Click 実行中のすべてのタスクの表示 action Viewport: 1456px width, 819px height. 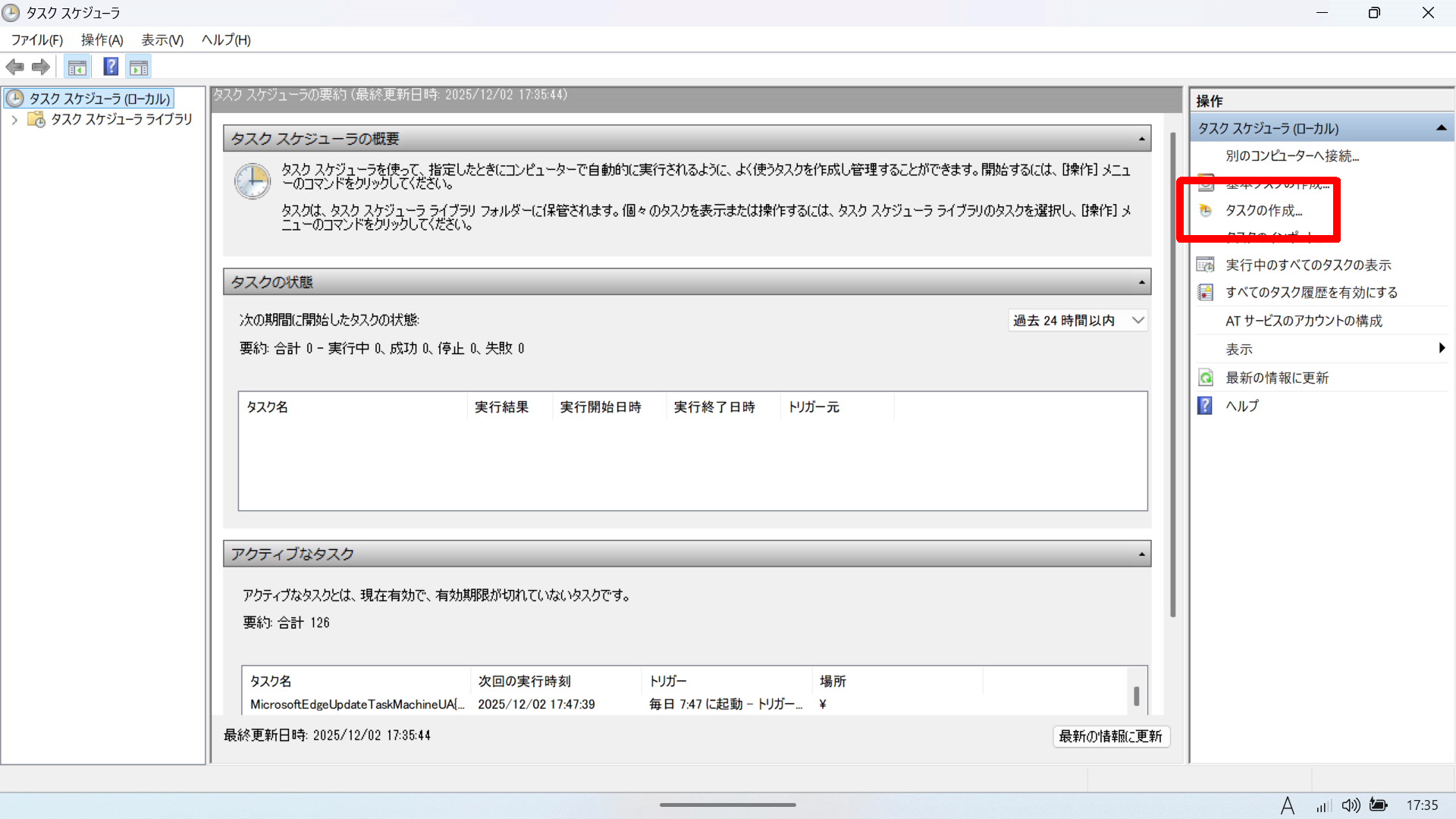click(1307, 265)
